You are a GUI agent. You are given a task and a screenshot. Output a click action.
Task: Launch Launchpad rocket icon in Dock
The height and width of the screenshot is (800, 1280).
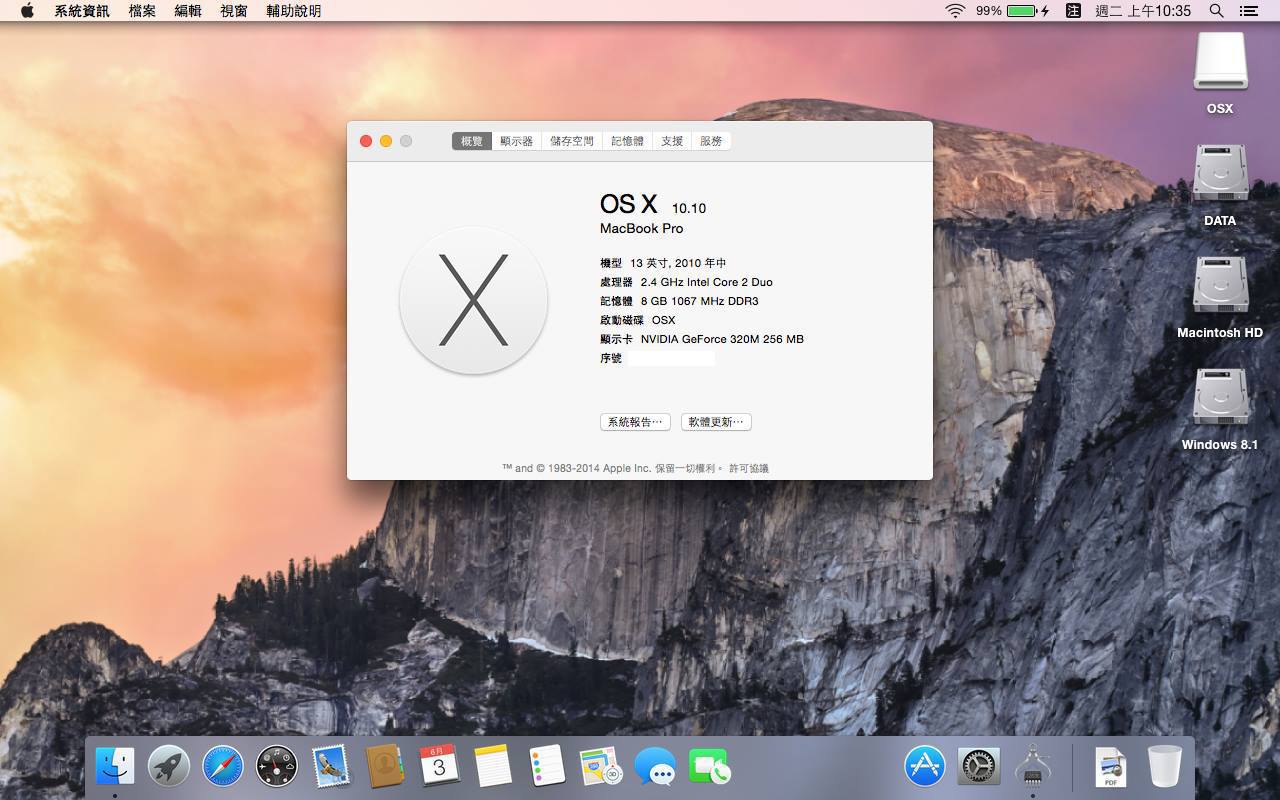[169, 767]
